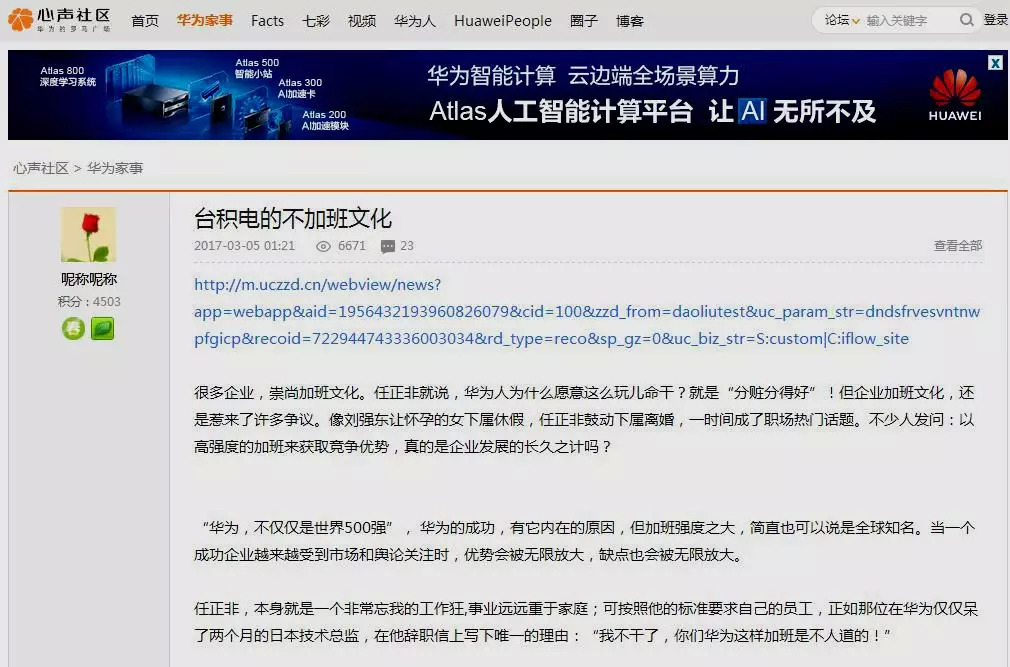Click the view count 6671
The width and height of the screenshot is (1010, 667).
pos(352,246)
